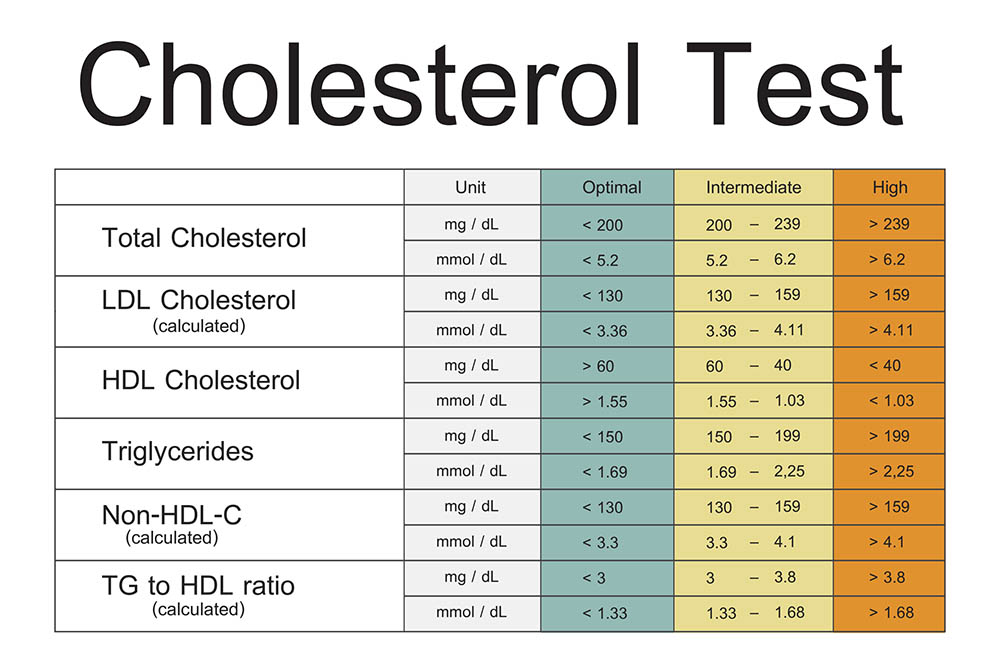1000x663 pixels.
Task: Click the Triglycerides row label
Action: (178, 451)
